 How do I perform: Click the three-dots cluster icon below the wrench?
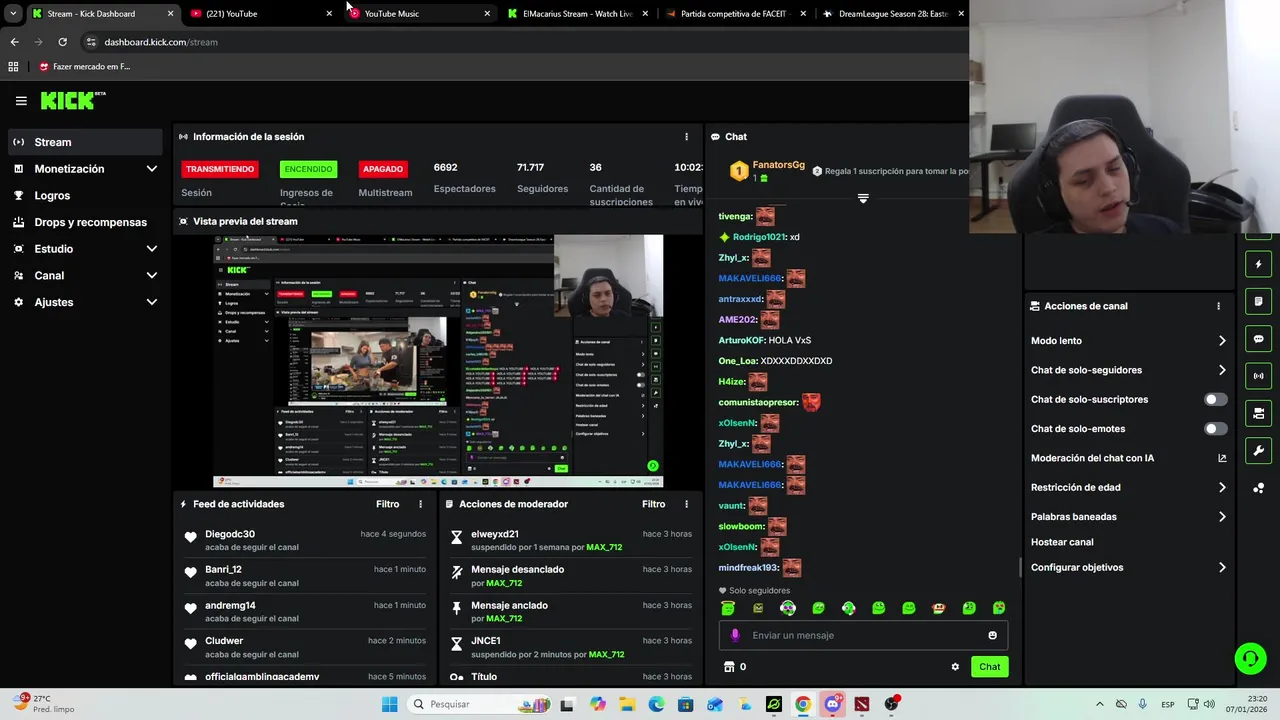pos(1258,488)
